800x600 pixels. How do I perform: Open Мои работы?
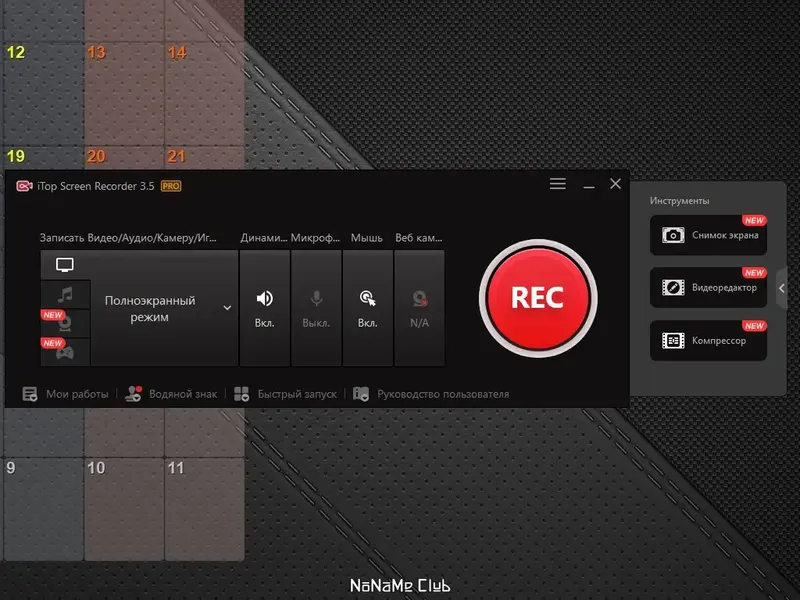click(x=77, y=394)
